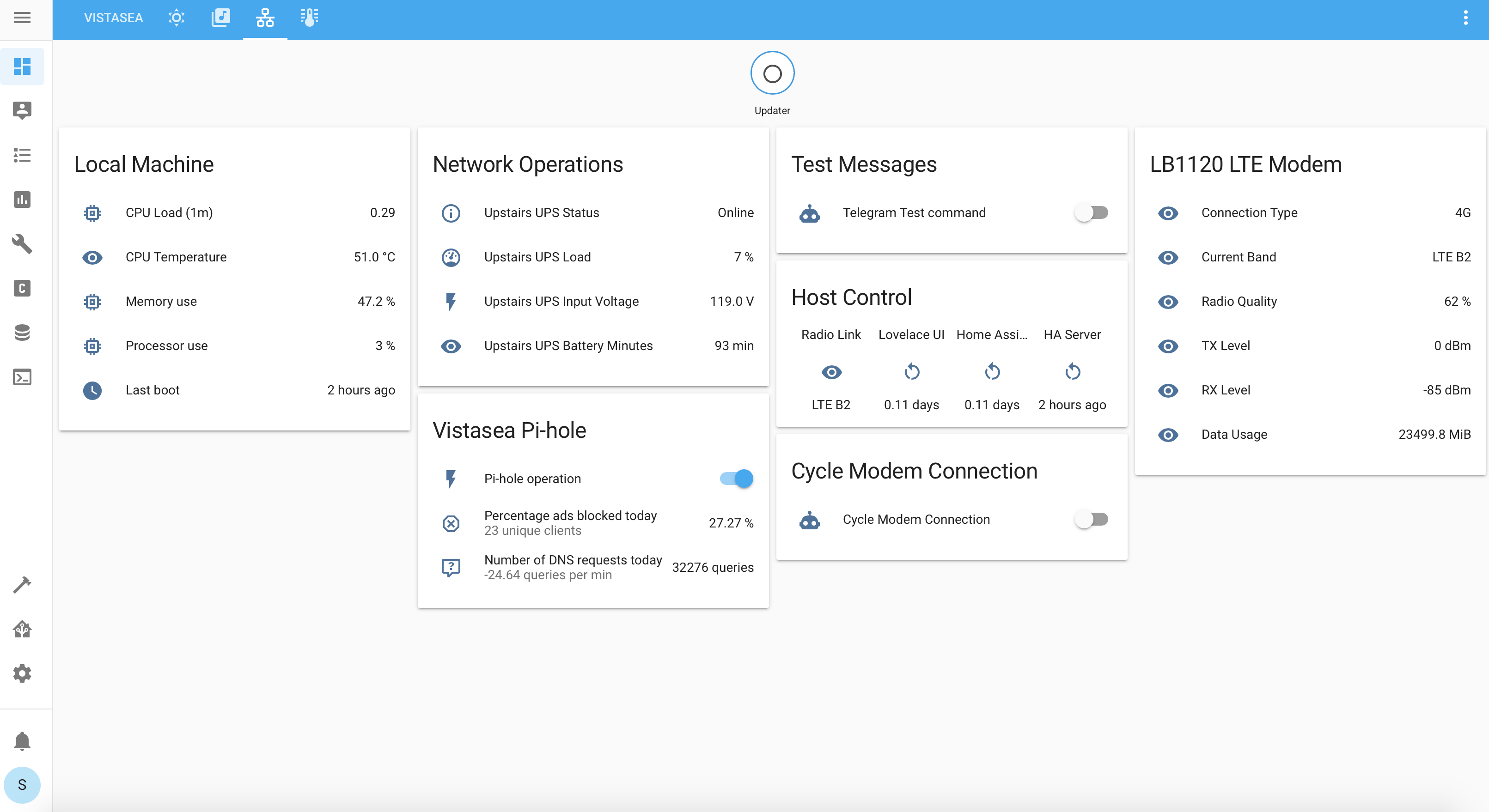Enable the Cycle Modem Connection switch
Viewport: 1489px width, 812px height.
[1091, 519]
